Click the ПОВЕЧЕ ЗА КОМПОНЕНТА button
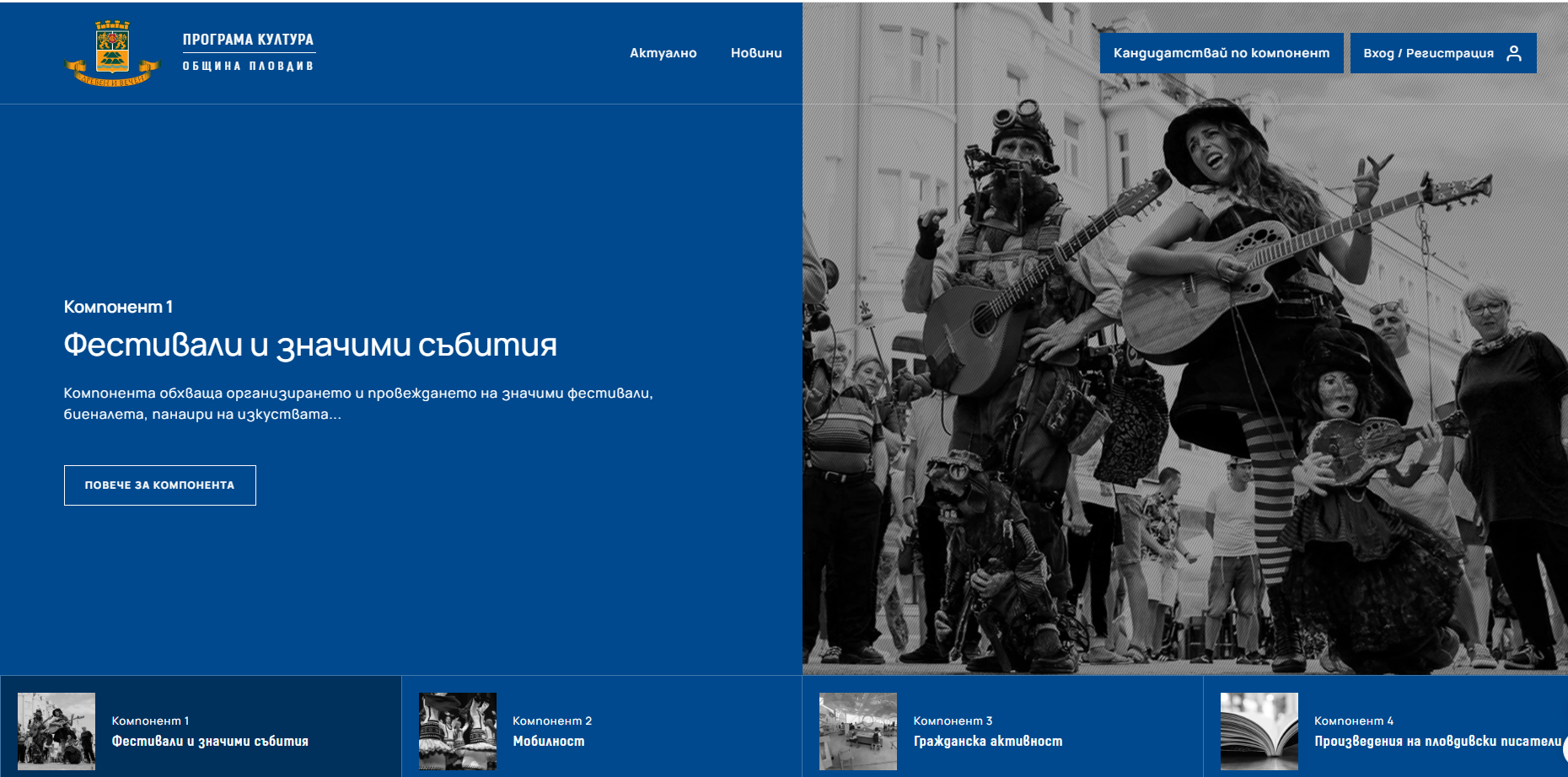Image resolution: width=1568 pixels, height=777 pixels. pos(159,485)
